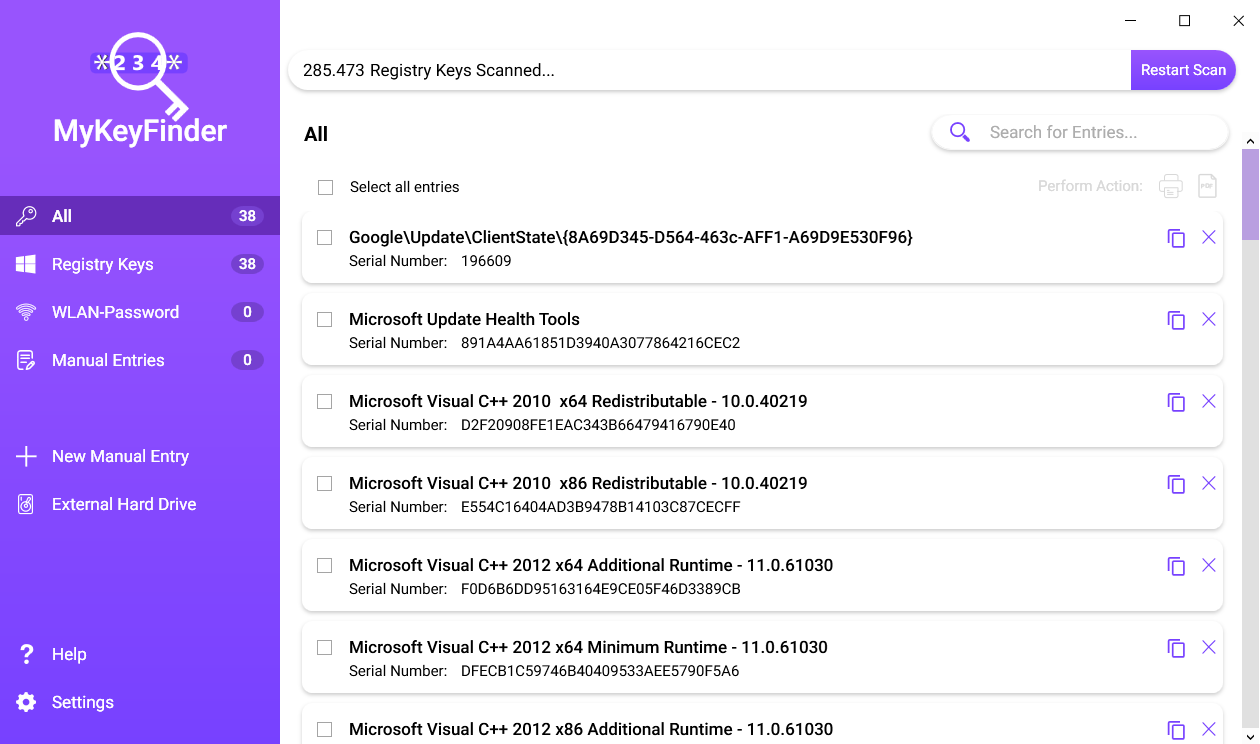Open External Hard Drive scan

coord(140,504)
